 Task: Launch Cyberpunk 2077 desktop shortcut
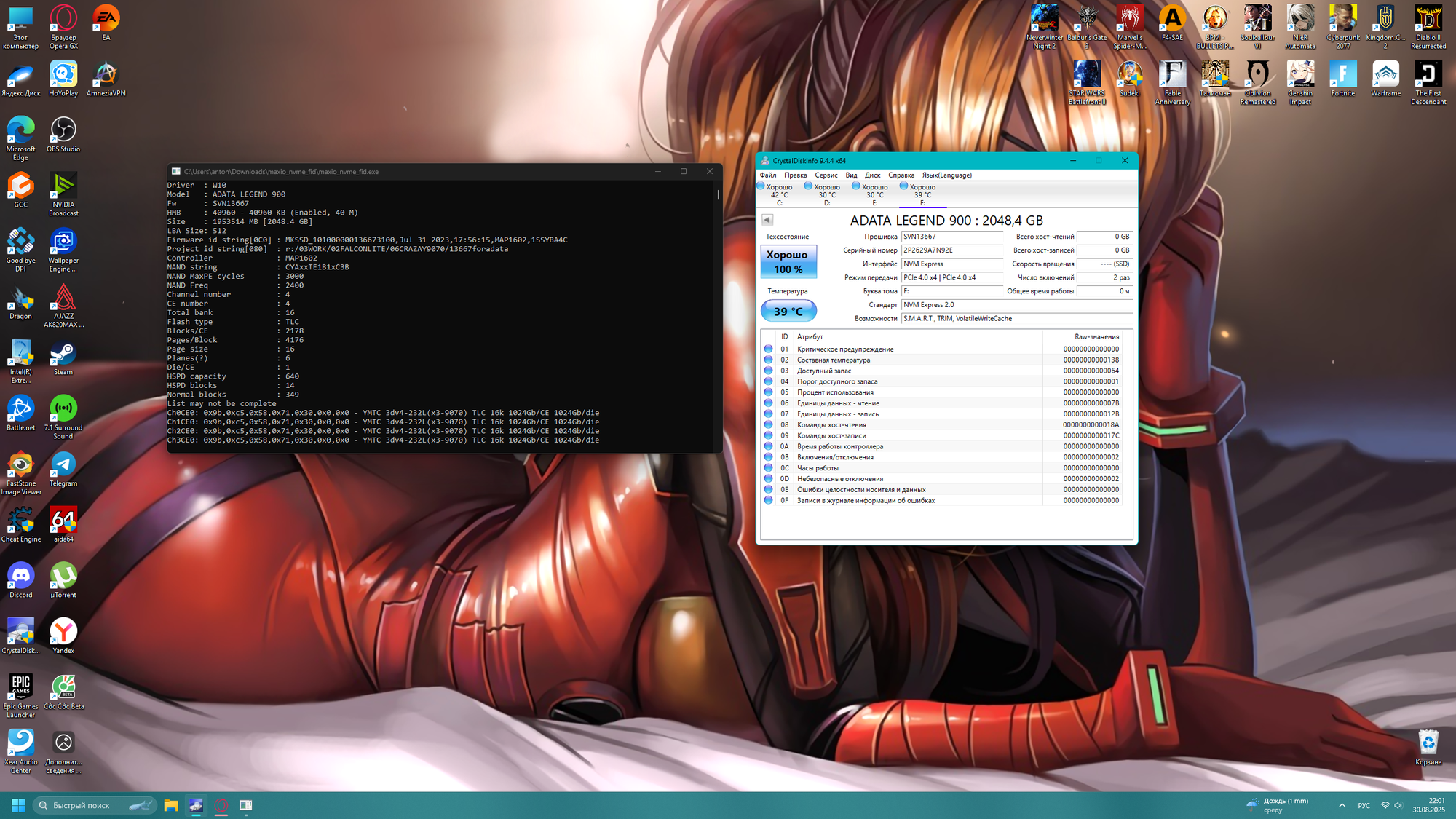coord(1342,20)
